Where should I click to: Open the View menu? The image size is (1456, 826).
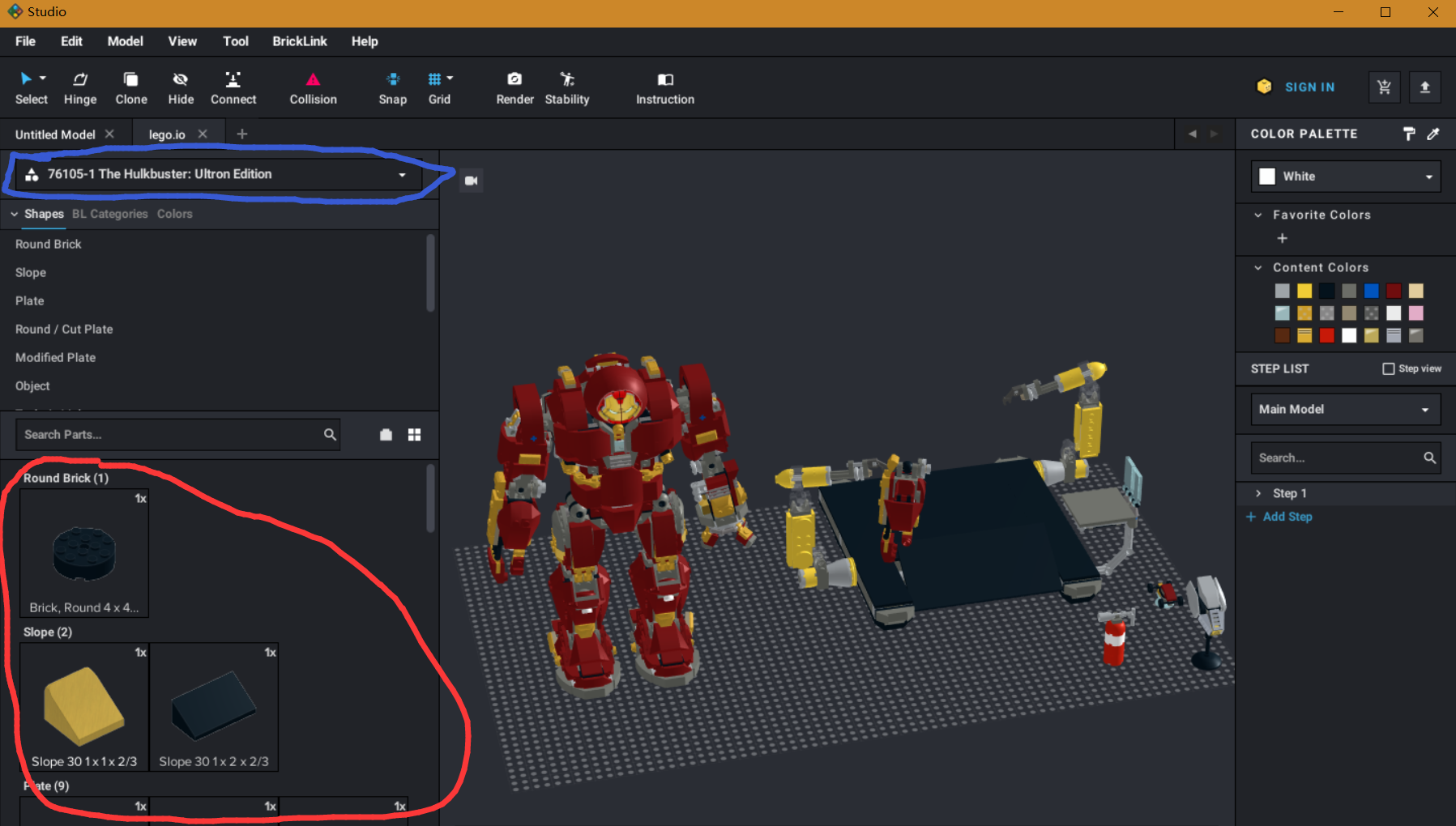click(x=182, y=41)
